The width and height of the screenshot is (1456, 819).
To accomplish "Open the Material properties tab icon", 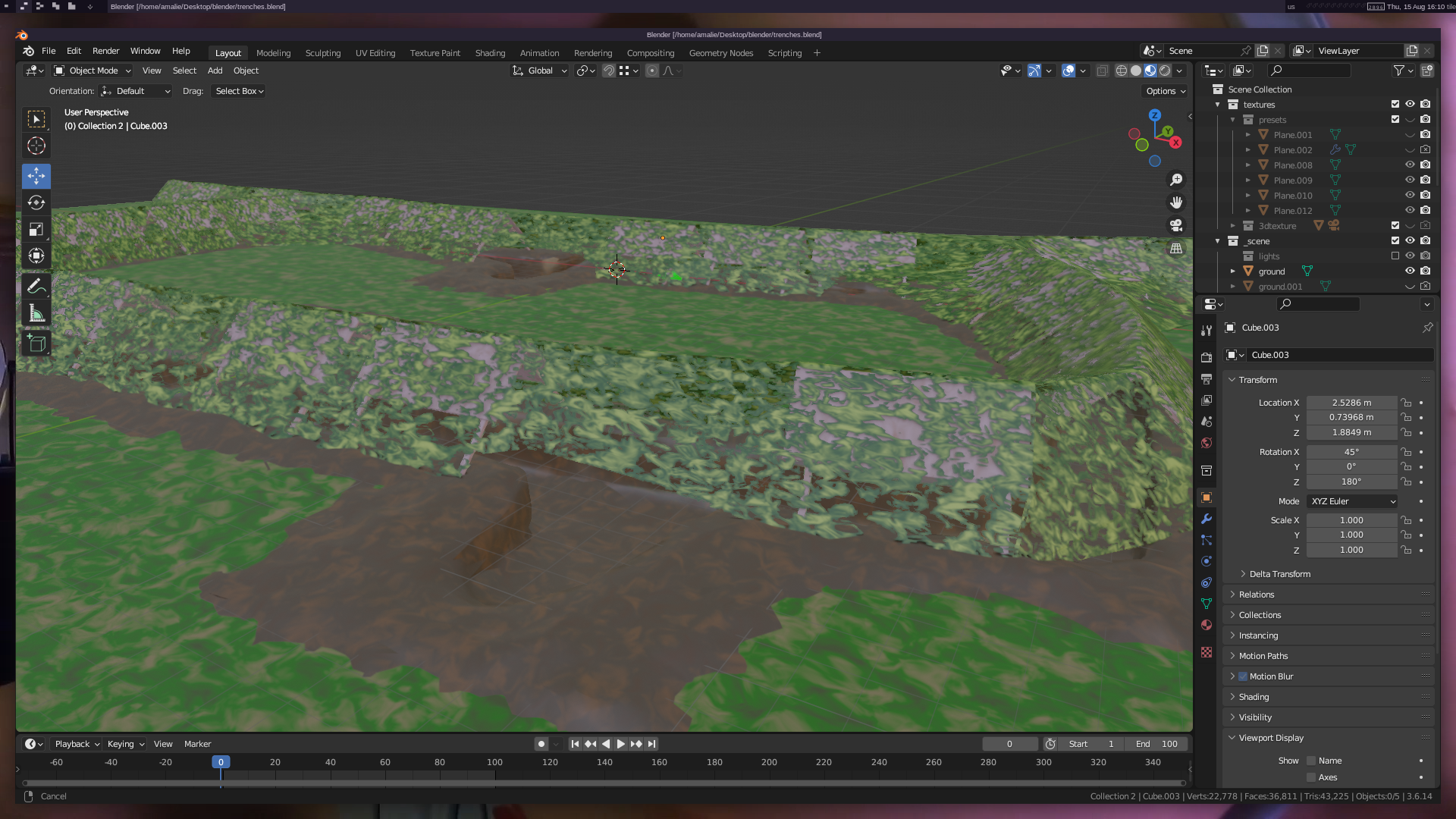I will coord(1207,625).
